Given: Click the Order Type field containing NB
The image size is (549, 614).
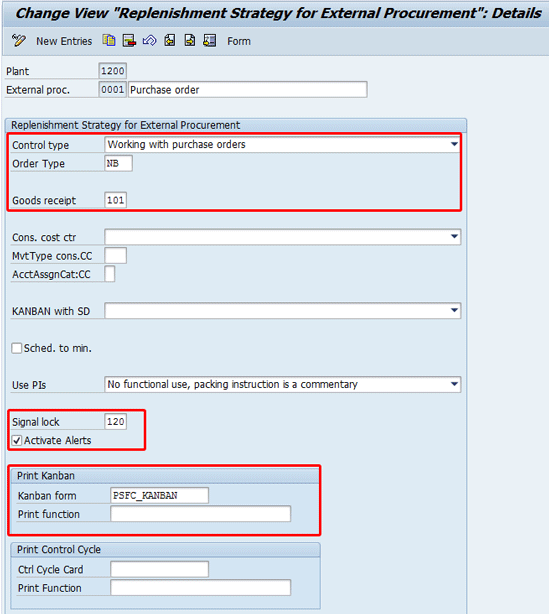Looking at the screenshot, I should click(x=119, y=163).
